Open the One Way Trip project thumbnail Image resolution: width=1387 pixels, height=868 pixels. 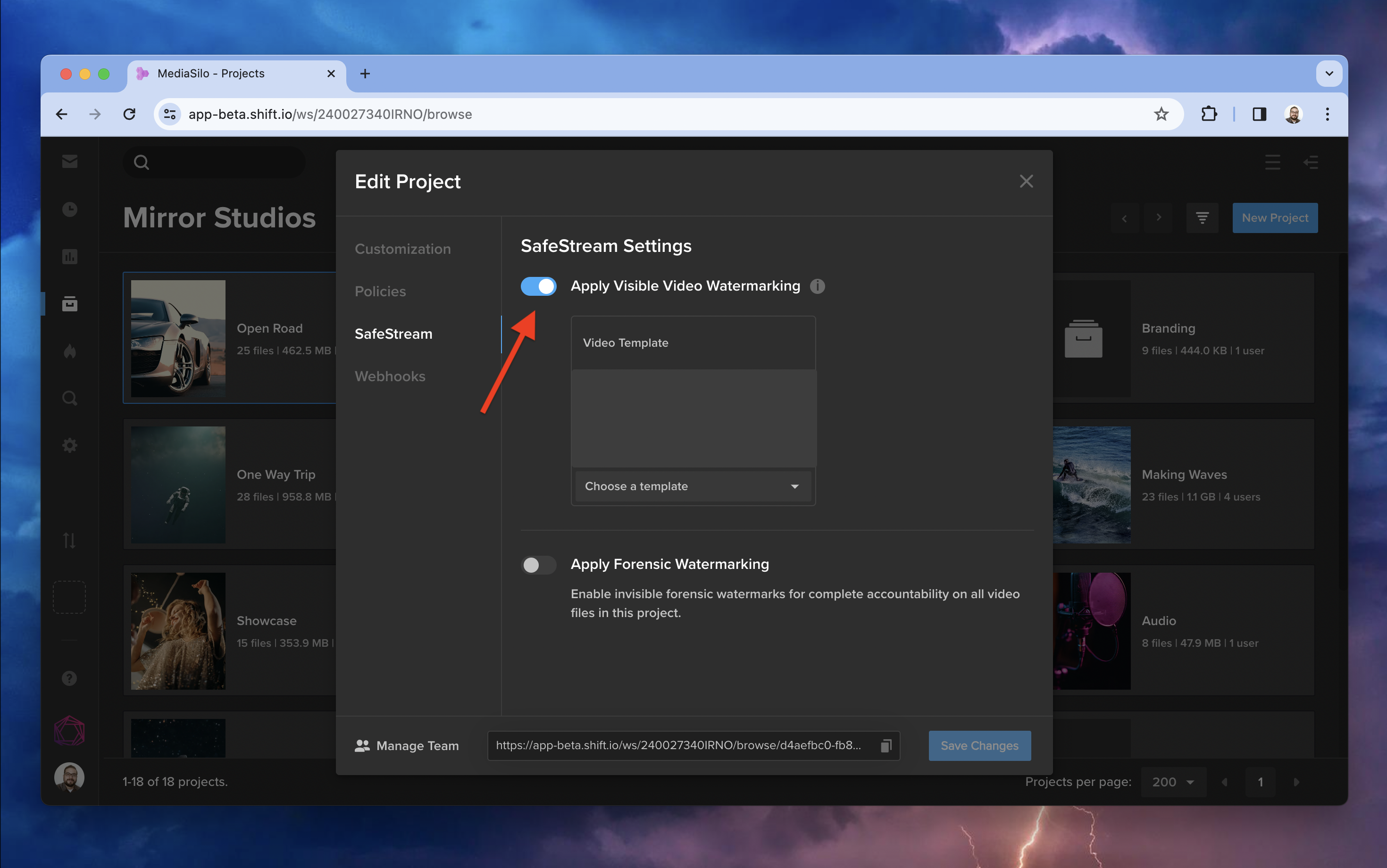pos(178,484)
